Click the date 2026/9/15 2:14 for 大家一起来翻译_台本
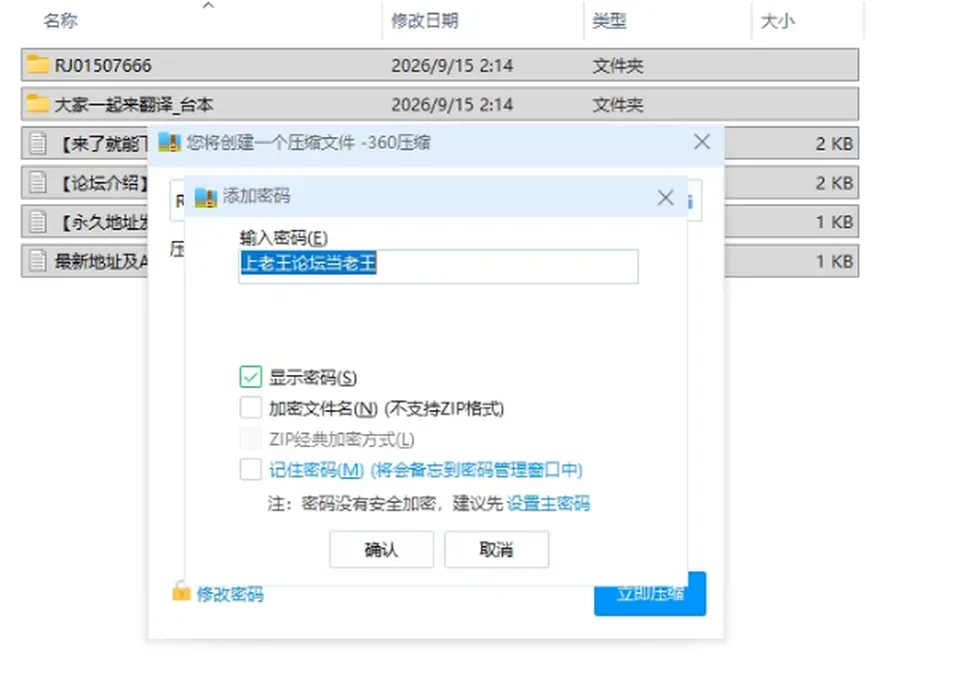The height and width of the screenshot is (696, 960). (452, 105)
